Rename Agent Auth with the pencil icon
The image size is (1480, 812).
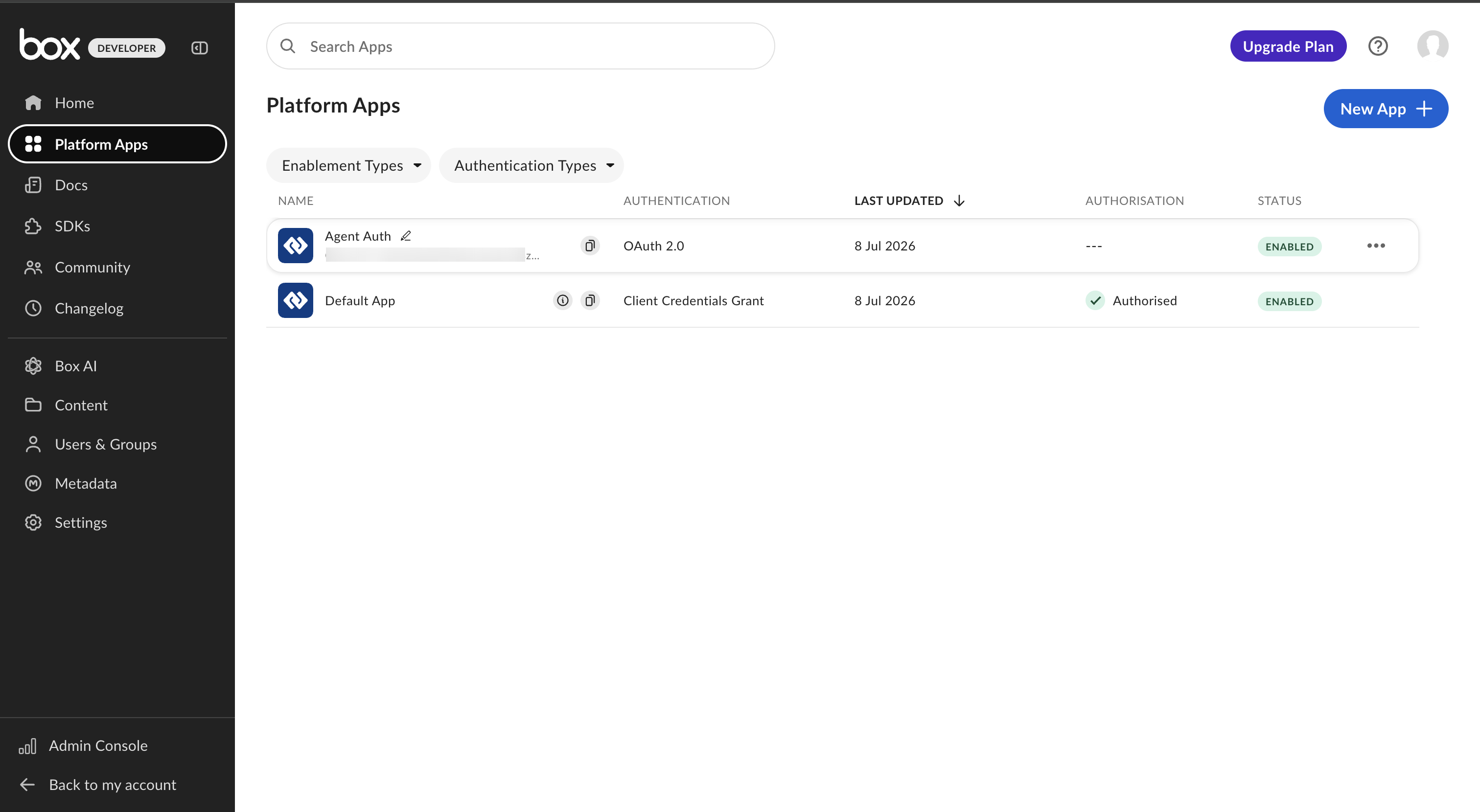pyautogui.click(x=406, y=236)
